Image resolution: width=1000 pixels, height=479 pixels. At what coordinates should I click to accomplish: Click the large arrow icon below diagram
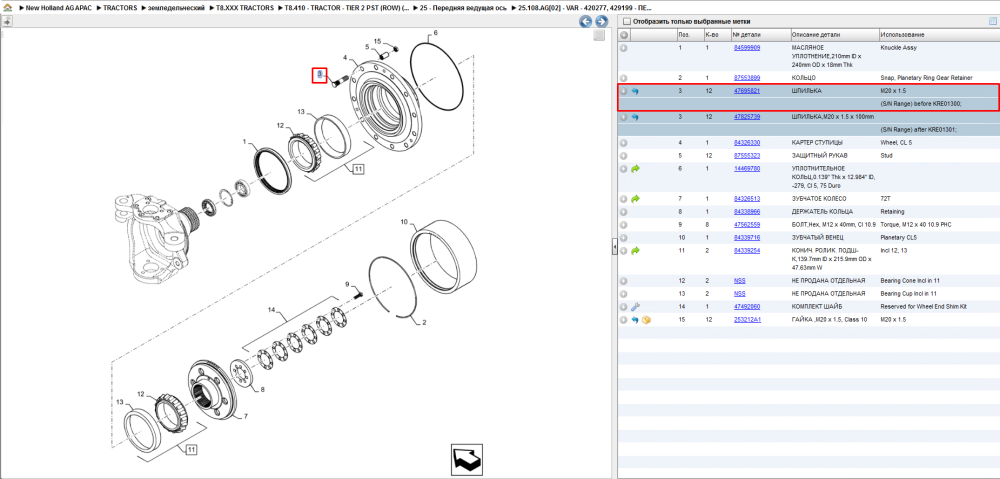tap(467, 459)
